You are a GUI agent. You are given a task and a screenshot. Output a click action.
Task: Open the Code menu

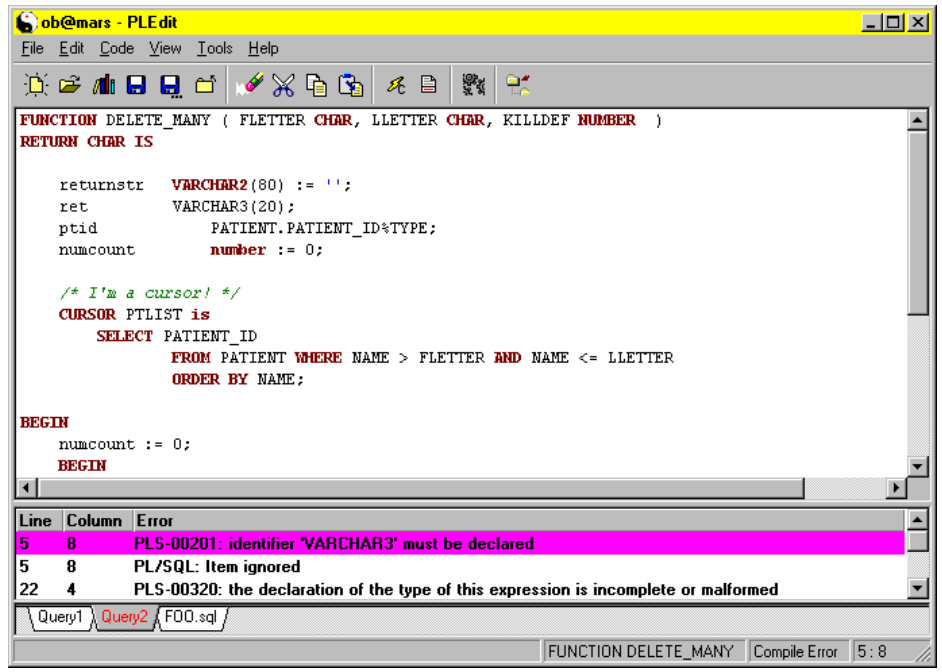[x=116, y=48]
